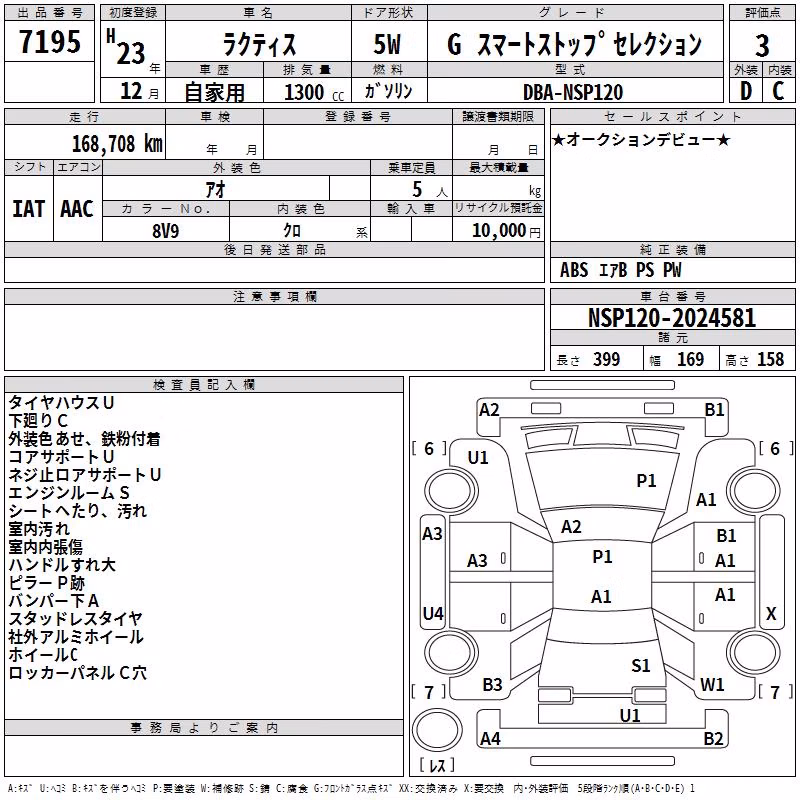Select the recycle deposit 10,000円

click(x=506, y=231)
